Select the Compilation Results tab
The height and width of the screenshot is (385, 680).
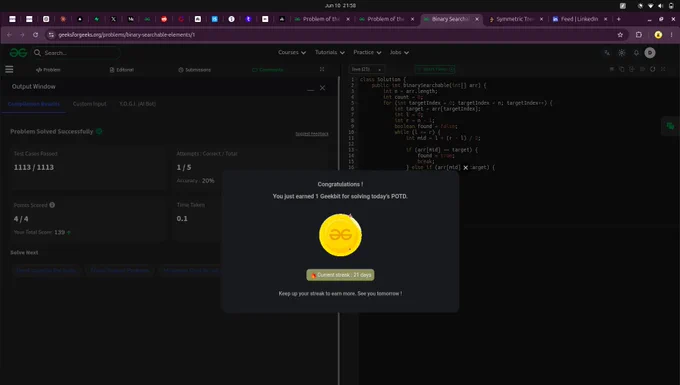tap(34, 104)
